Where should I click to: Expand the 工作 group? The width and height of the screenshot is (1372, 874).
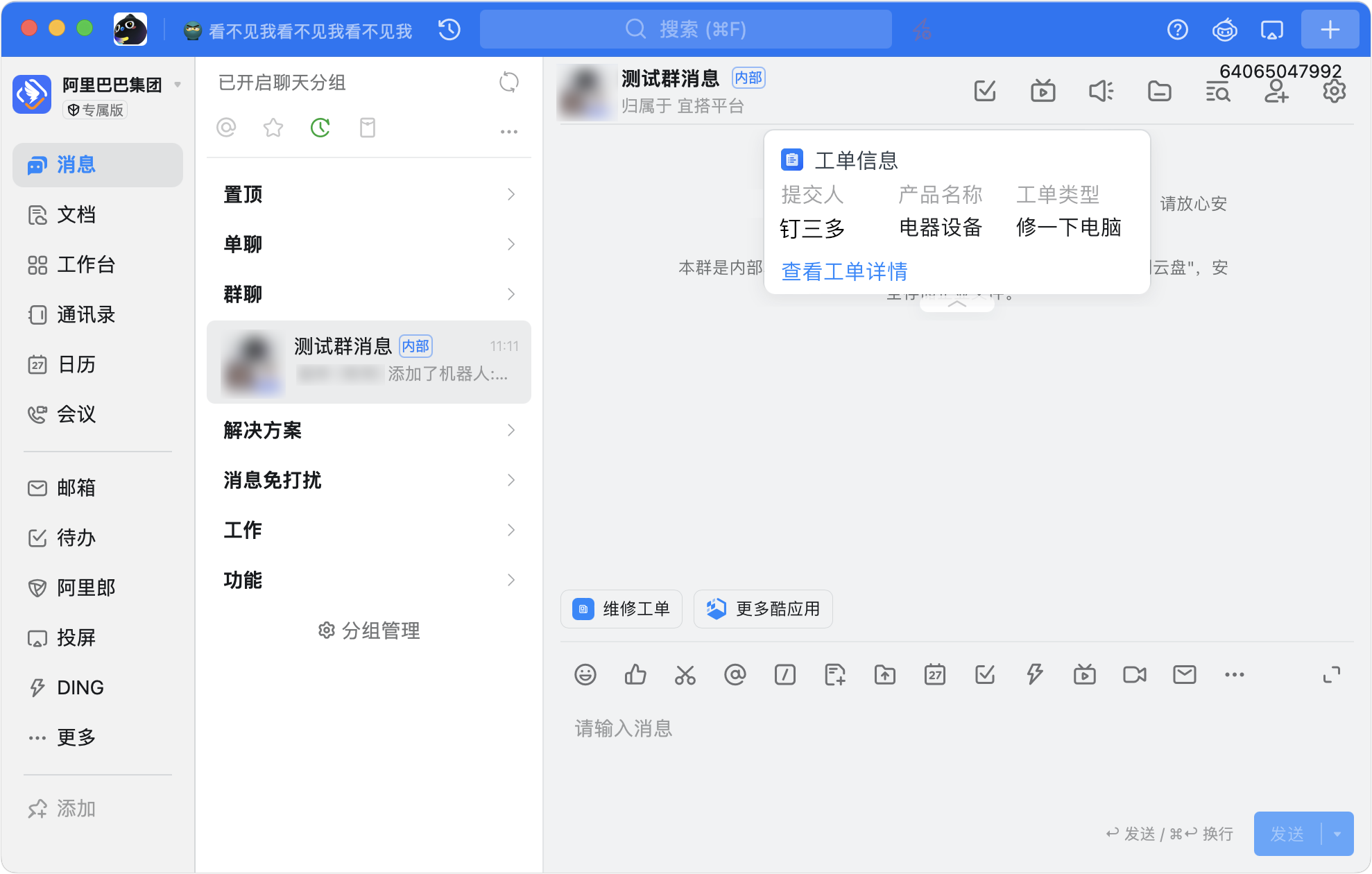tap(369, 531)
